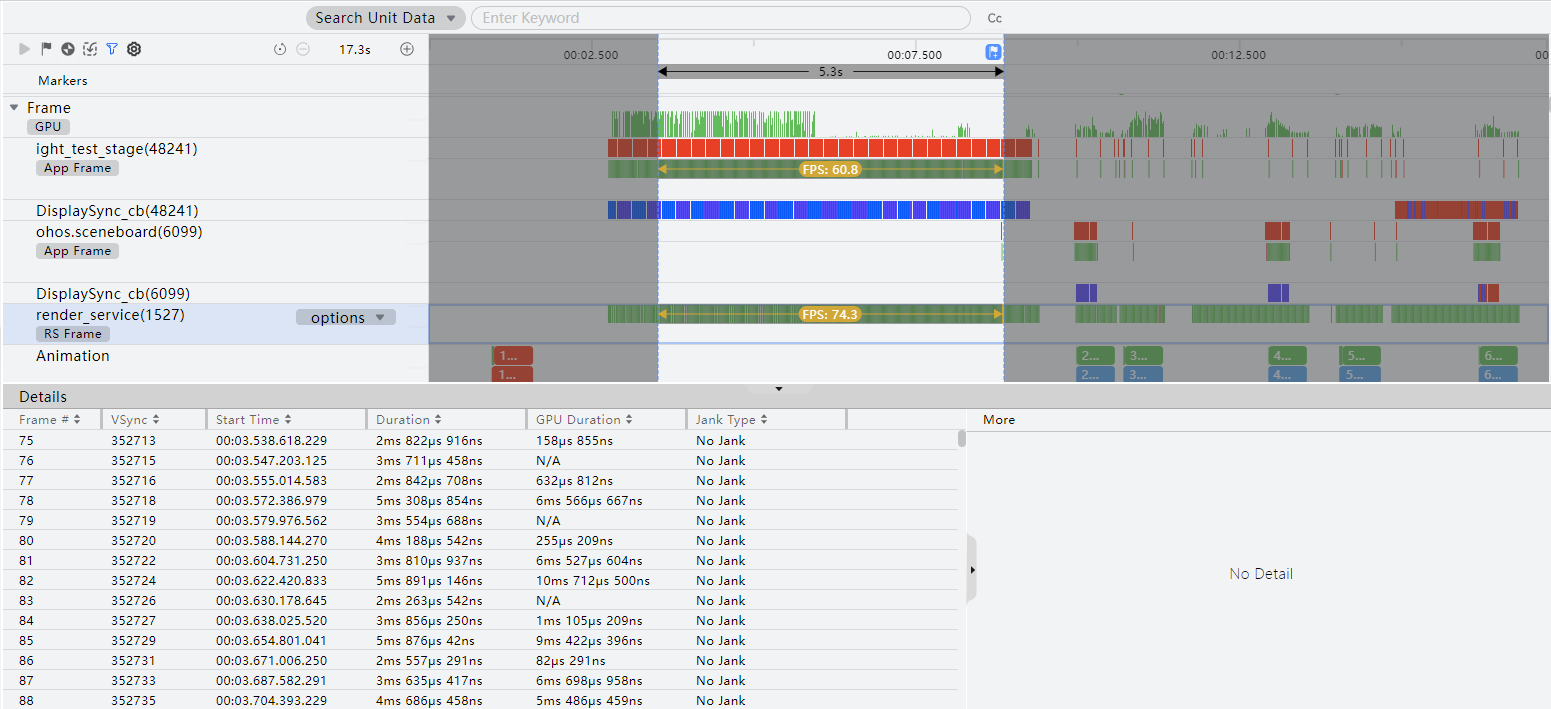Sort by the GPU Duration column header
1551x709 pixels.
585,420
